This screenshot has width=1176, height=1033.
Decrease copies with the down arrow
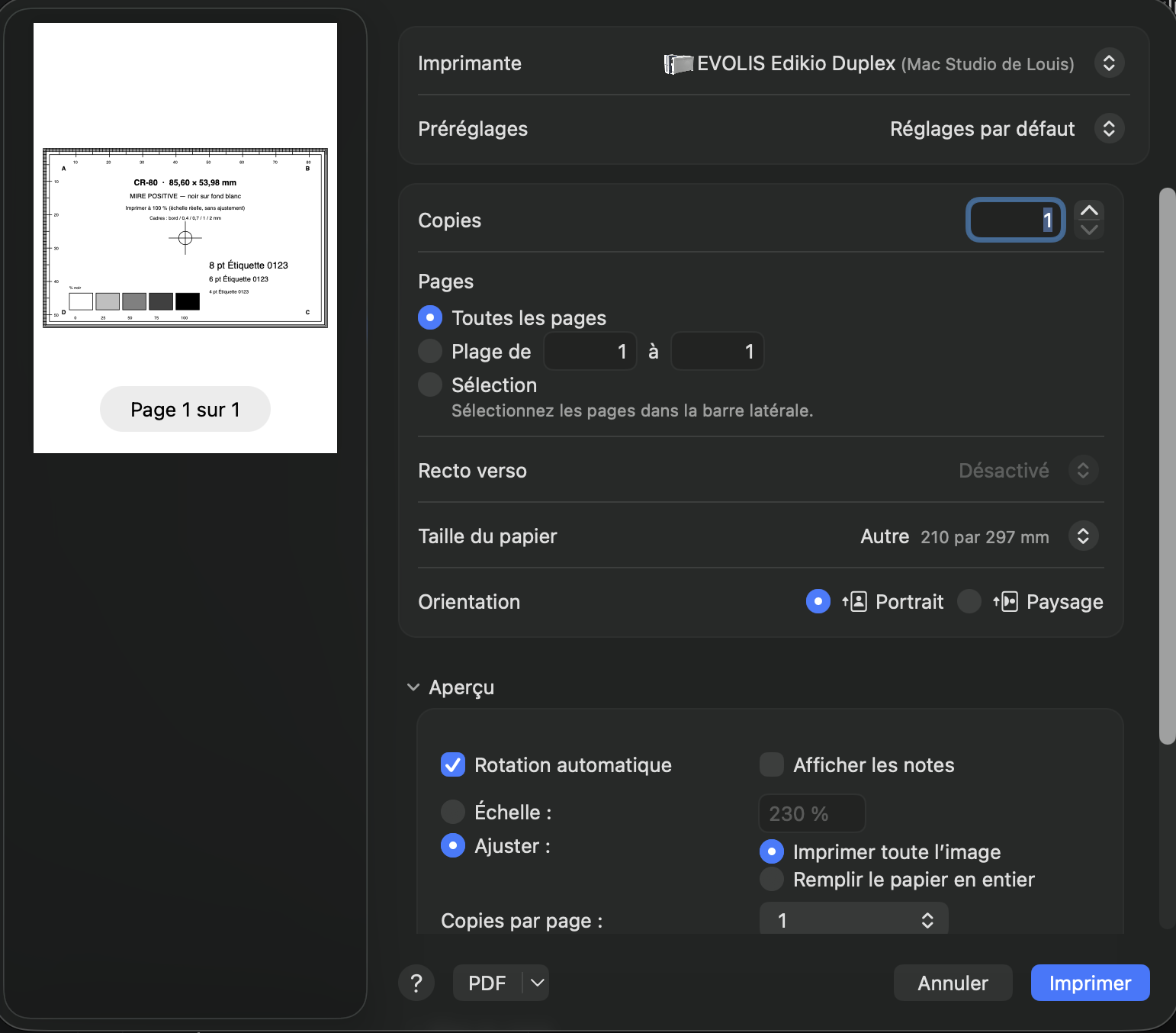point(1089,230)
